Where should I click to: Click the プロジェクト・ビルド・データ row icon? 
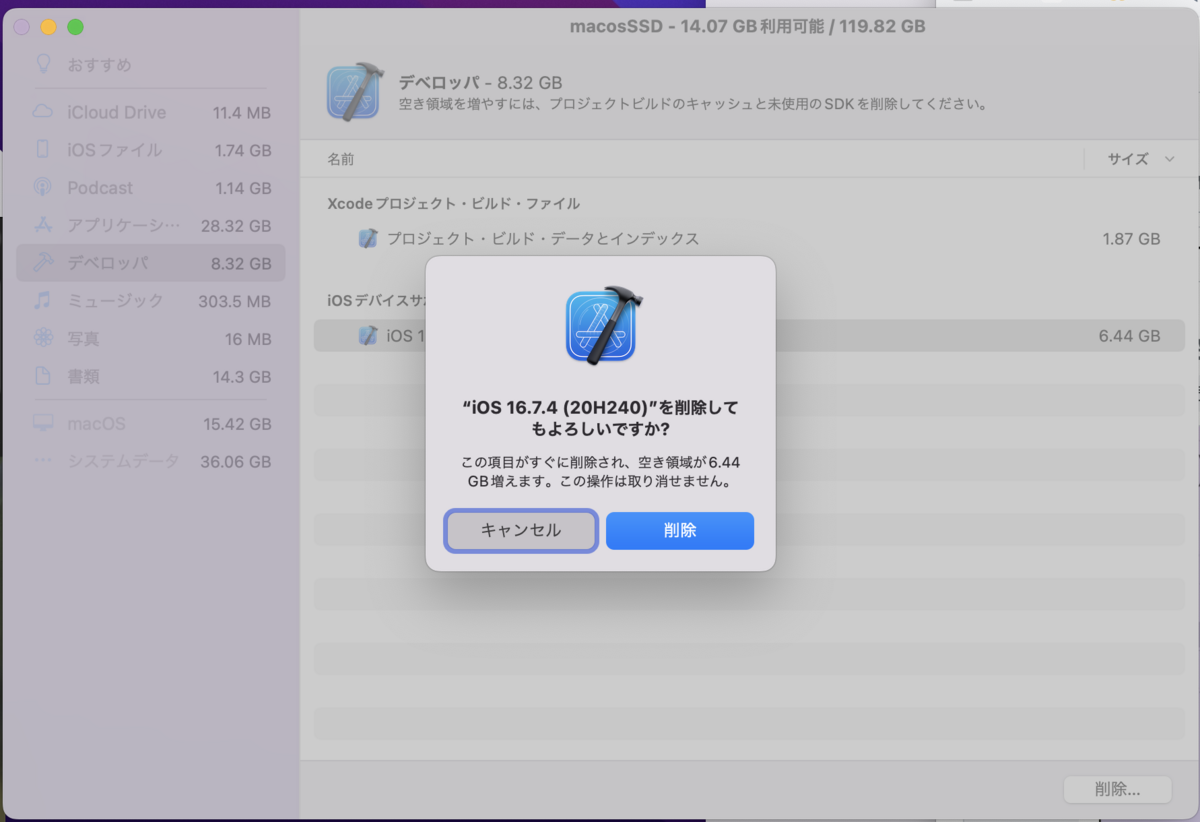click(368, 239)
